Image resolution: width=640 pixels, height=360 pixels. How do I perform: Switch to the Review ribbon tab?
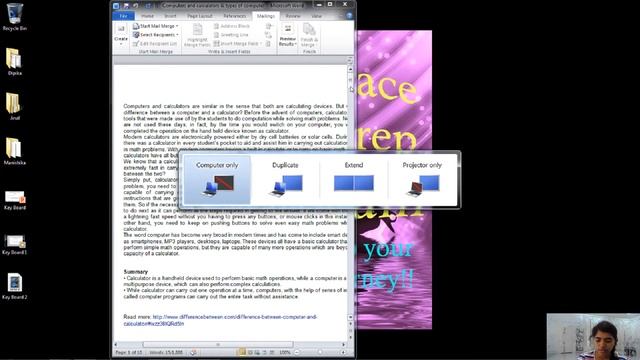coord(293,16)
